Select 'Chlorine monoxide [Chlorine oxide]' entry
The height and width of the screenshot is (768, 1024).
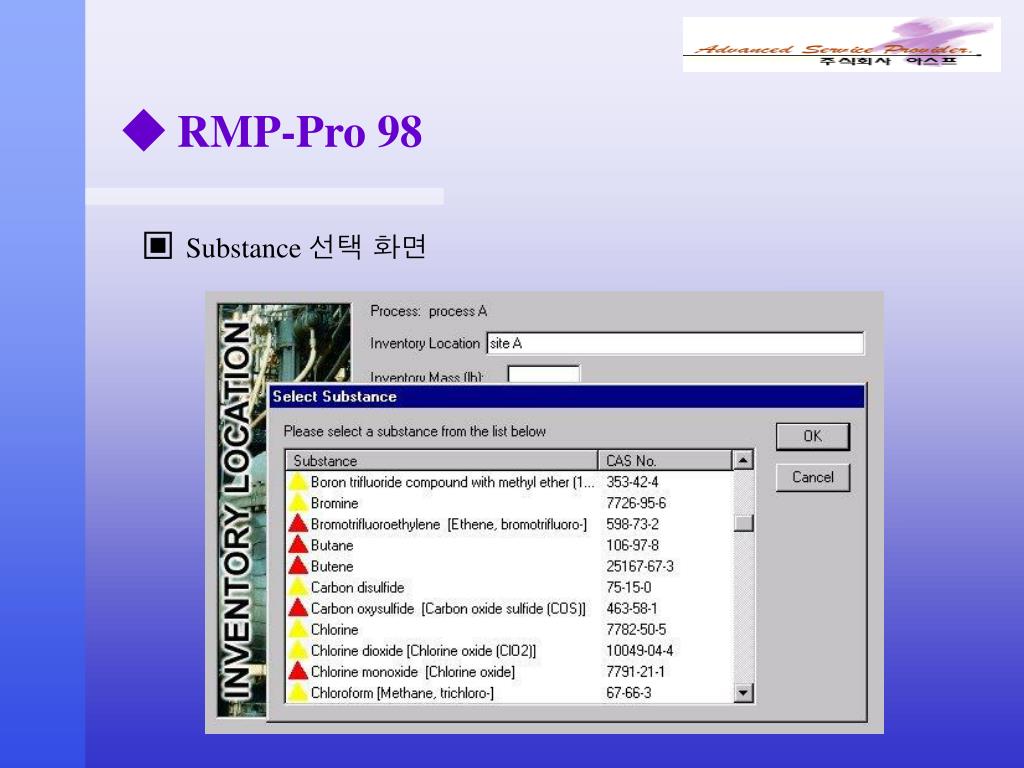413,671
